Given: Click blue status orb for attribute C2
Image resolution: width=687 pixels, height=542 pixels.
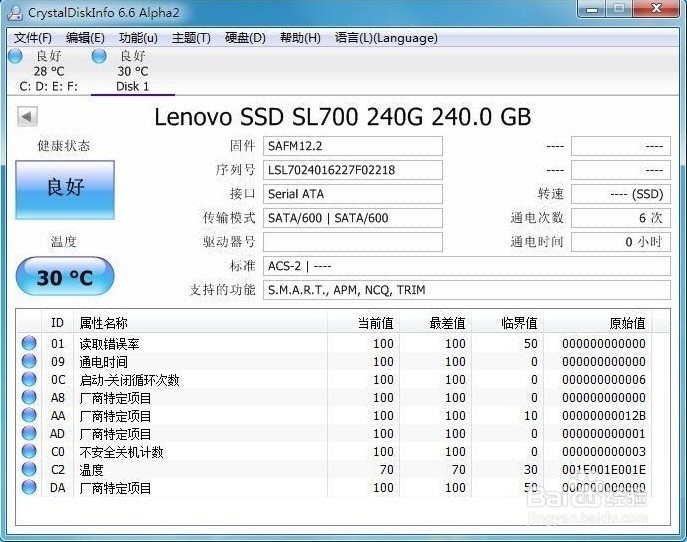Looking at the screenshot, I should [29, 469].
